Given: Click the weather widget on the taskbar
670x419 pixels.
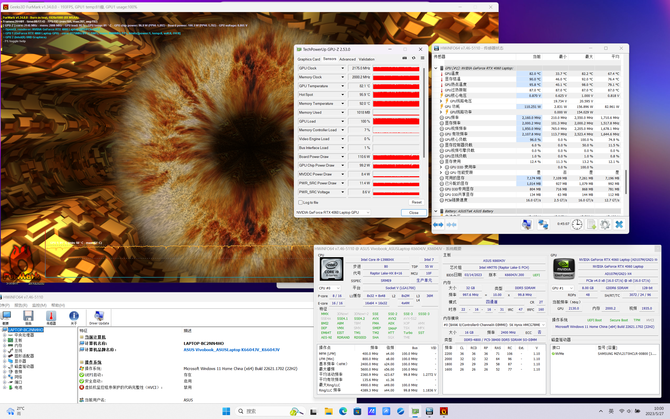Looking at the screenshot, I should (x=15, y=411).
